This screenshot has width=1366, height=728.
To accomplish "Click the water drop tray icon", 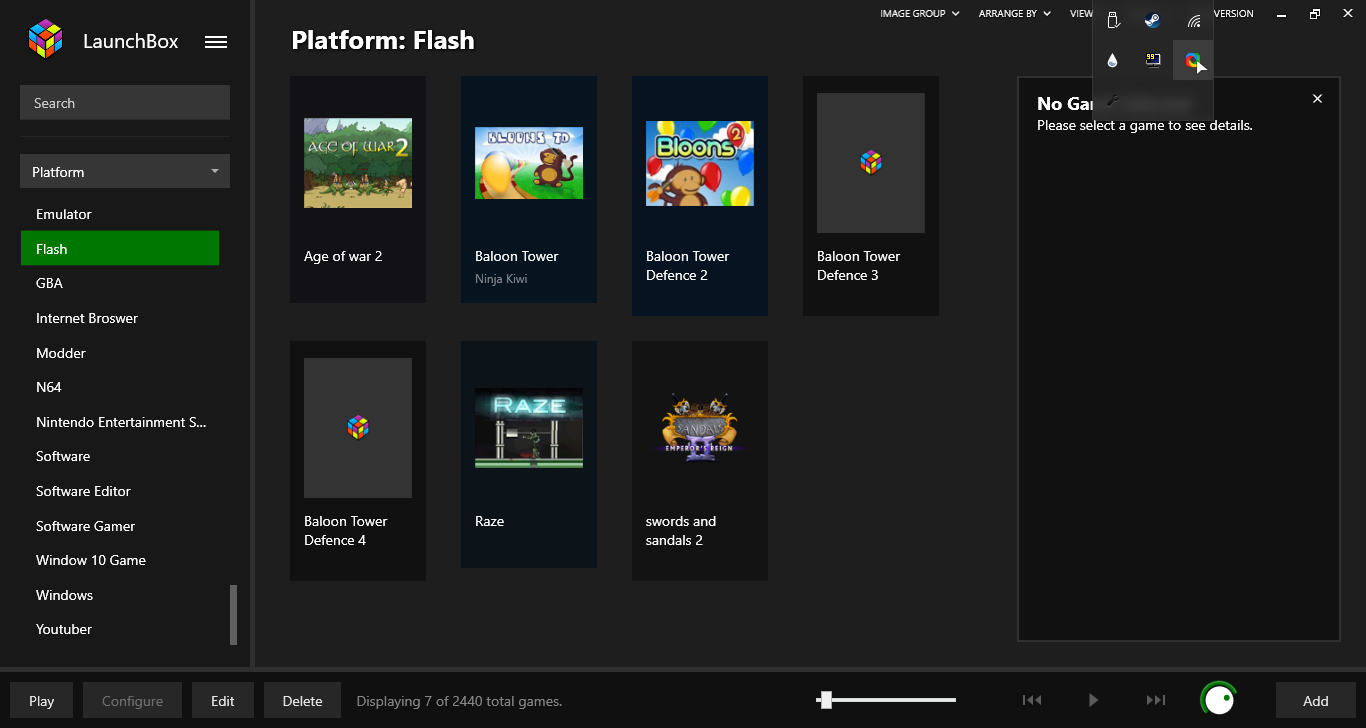I will coord(1113,60).
